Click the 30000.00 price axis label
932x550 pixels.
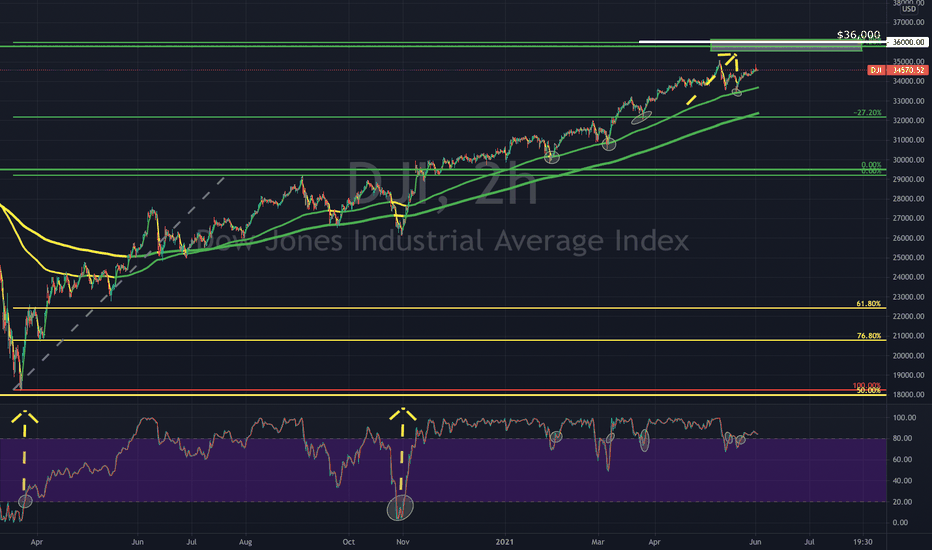coord(909,160)
